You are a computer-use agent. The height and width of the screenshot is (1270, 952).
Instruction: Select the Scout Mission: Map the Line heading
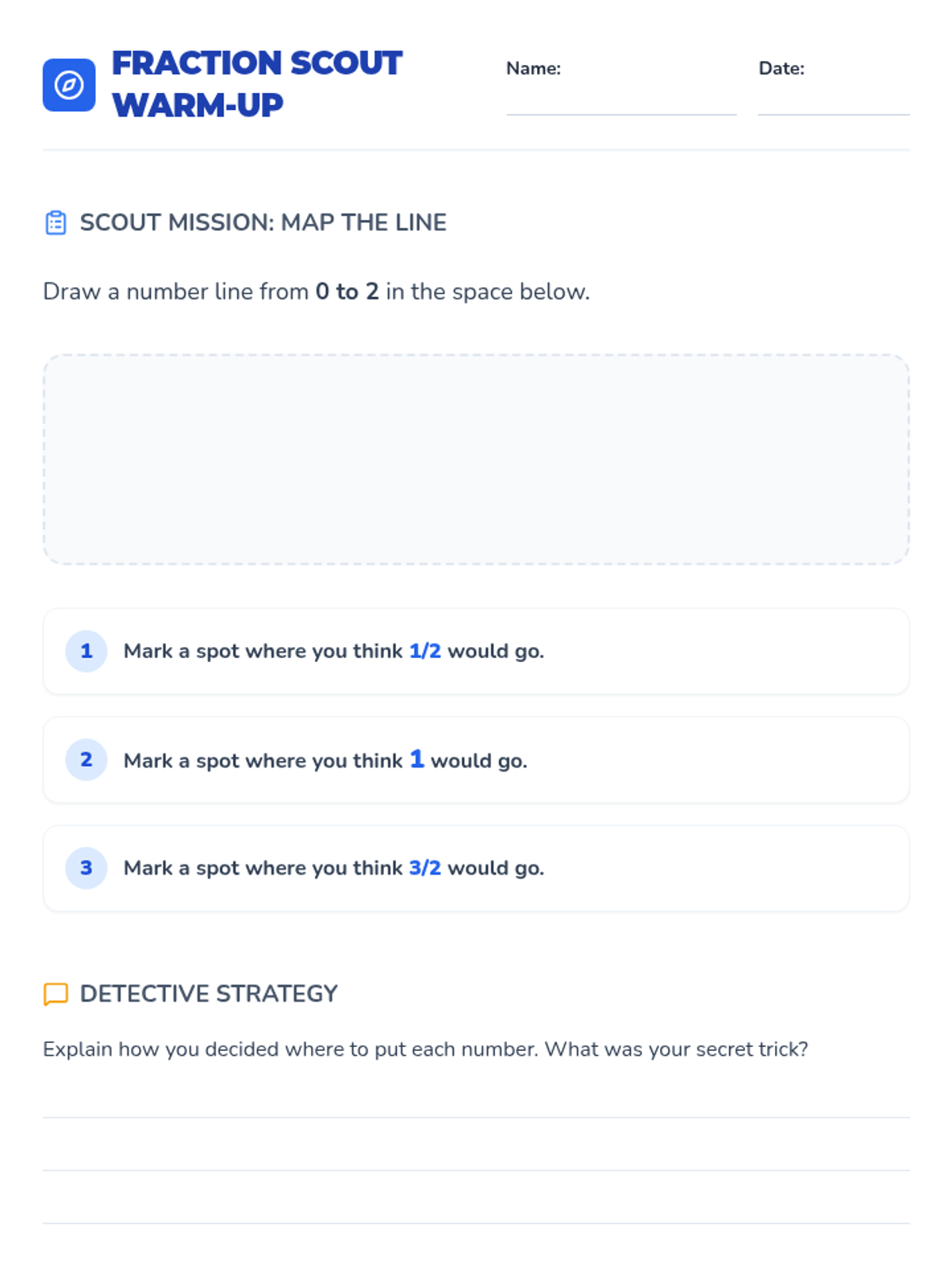point(263,223)
